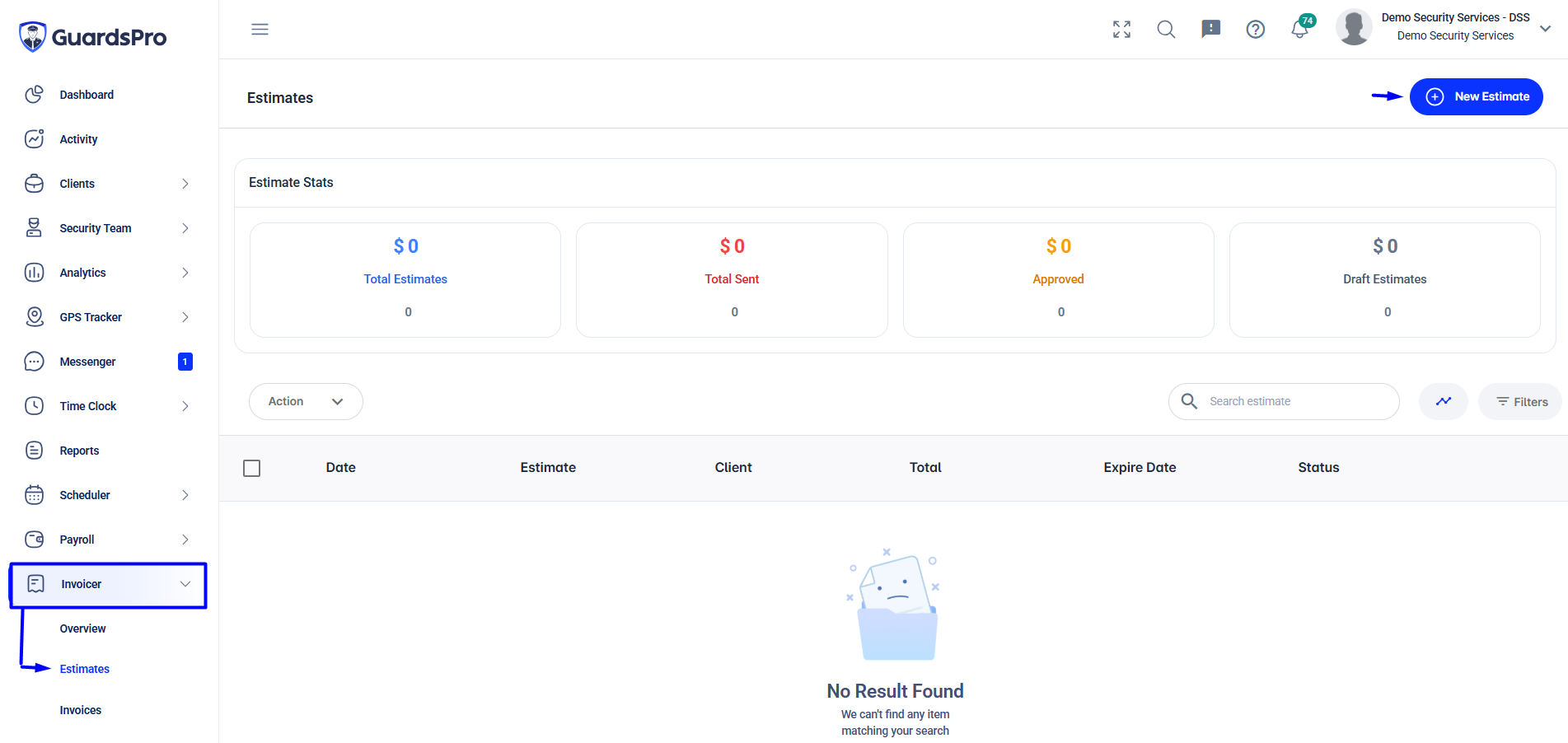Click the Payroll wallet icon
This screenshot has width=1568, height=743.
(x=34, y=540)
